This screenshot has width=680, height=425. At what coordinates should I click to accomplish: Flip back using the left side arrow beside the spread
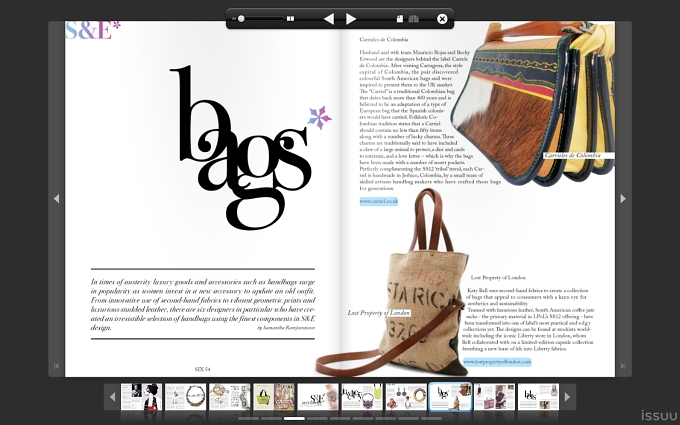pos(56,199)
